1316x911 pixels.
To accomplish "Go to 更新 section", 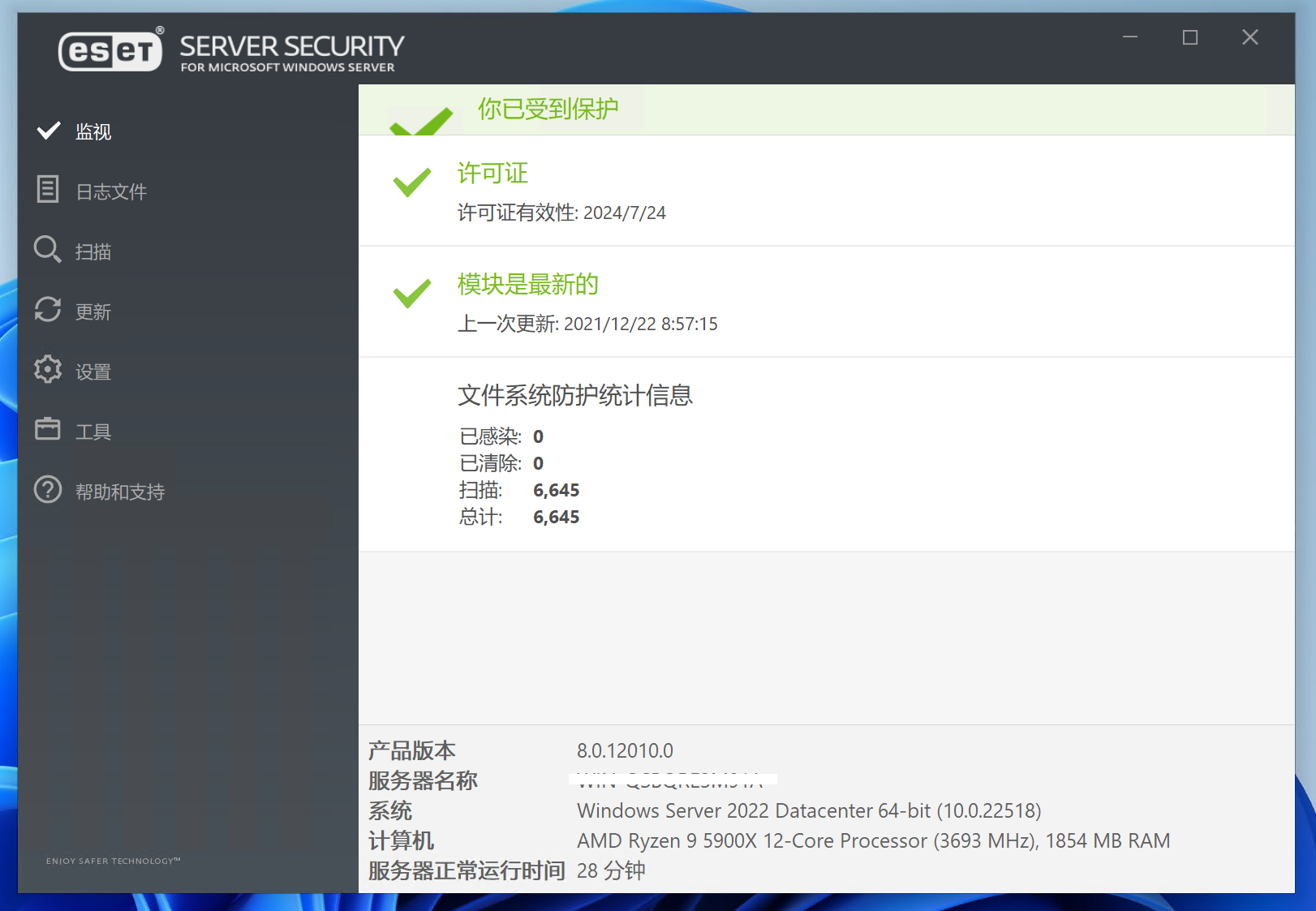I will click(x=93, y=312).
